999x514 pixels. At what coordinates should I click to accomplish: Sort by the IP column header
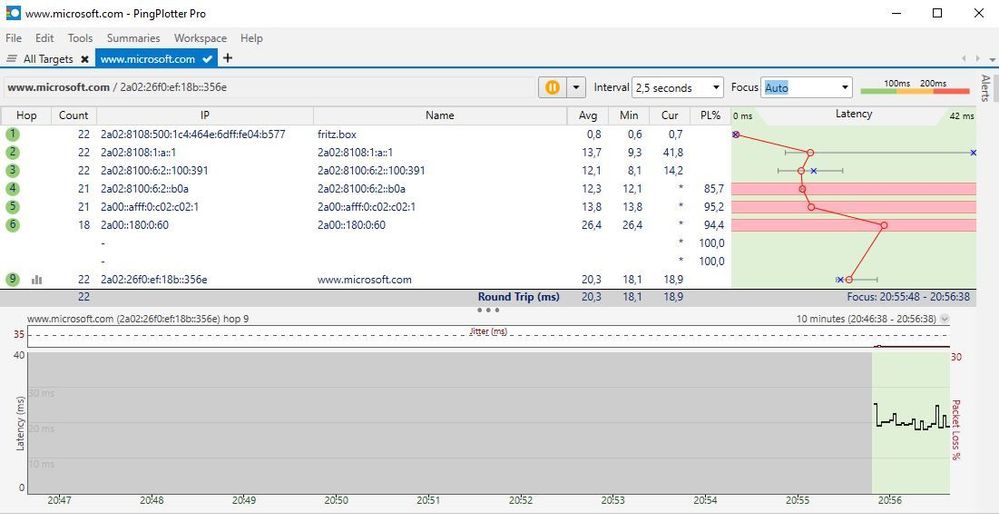coord(205,115)
